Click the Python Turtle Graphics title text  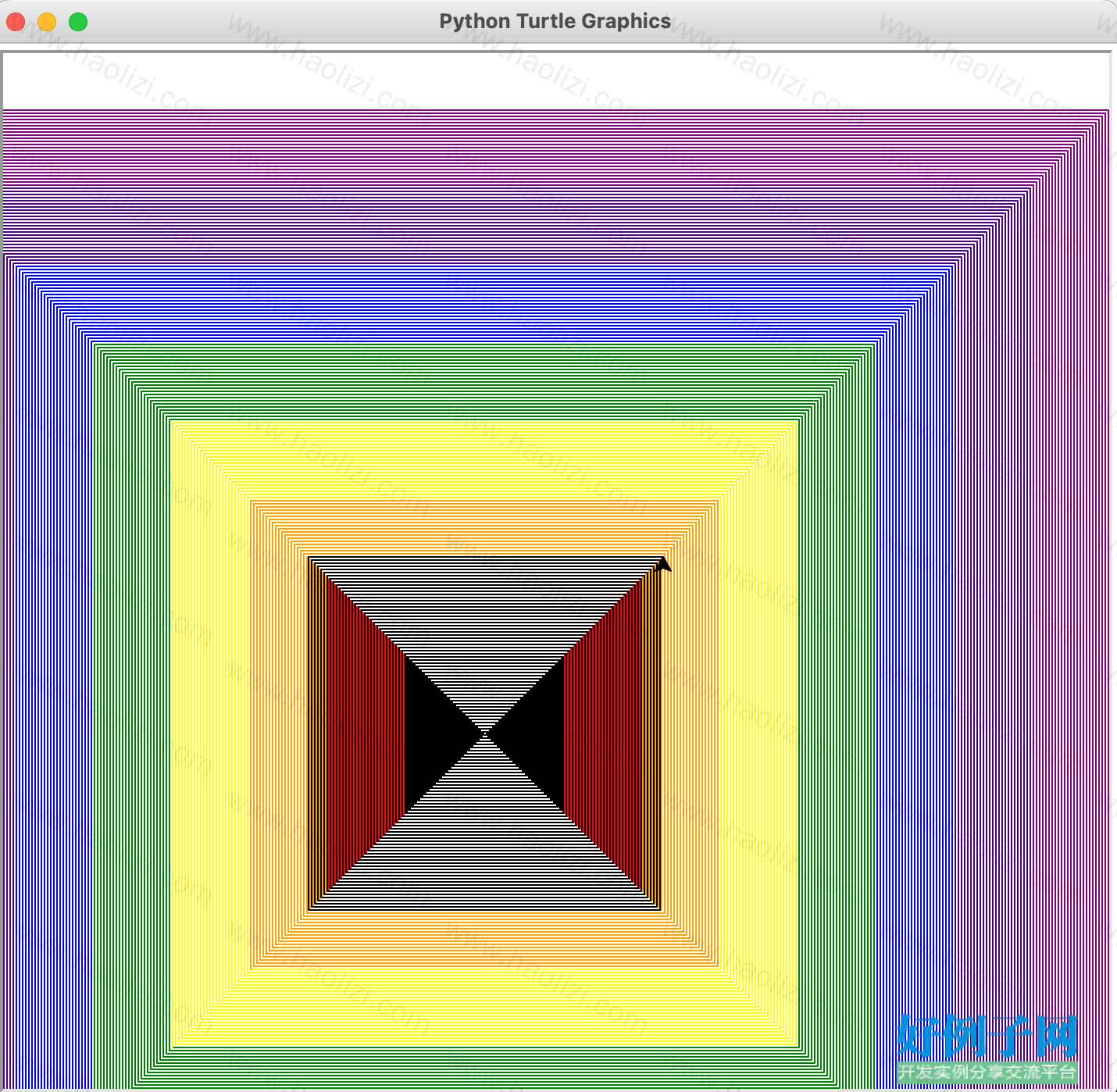tap(555, 21)
